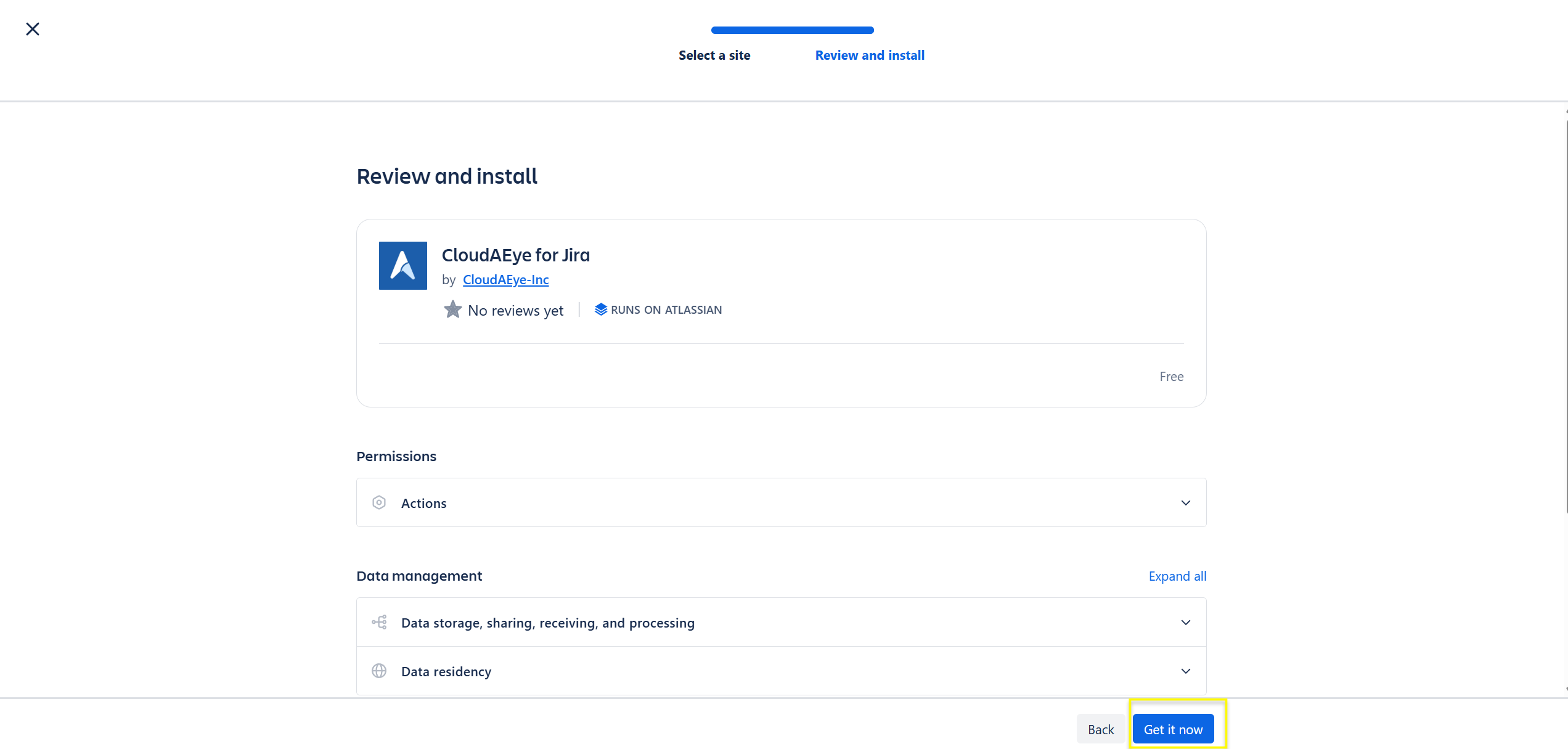Go to Select a site step
The width and height of the screenshot is (1568, 749).
714,55
